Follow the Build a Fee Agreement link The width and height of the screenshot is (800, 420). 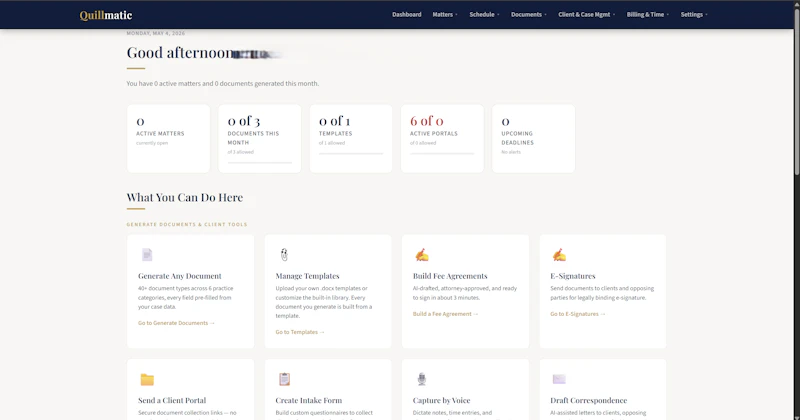[445, 314]
